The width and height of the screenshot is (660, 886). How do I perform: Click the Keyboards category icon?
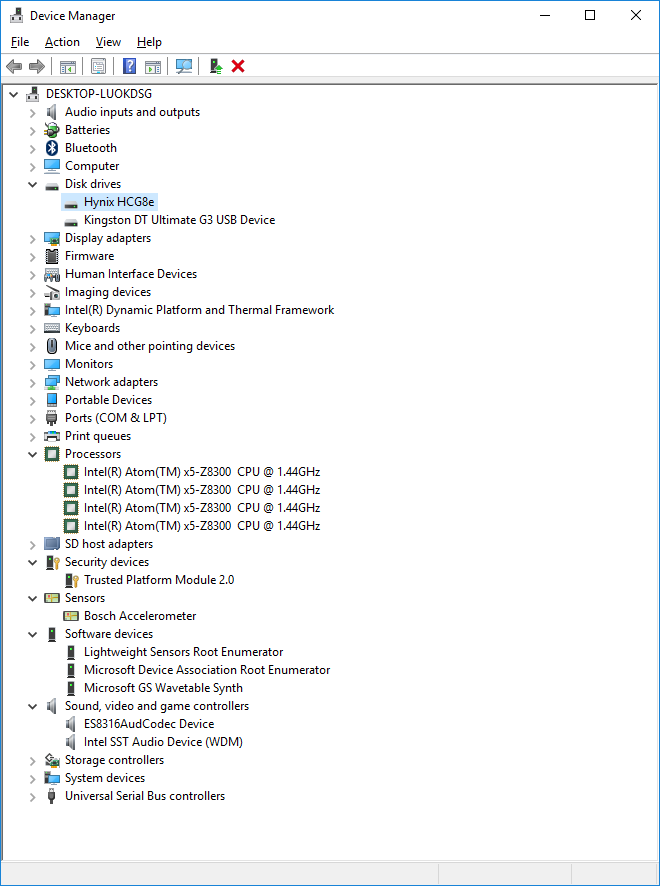[52, 328]
